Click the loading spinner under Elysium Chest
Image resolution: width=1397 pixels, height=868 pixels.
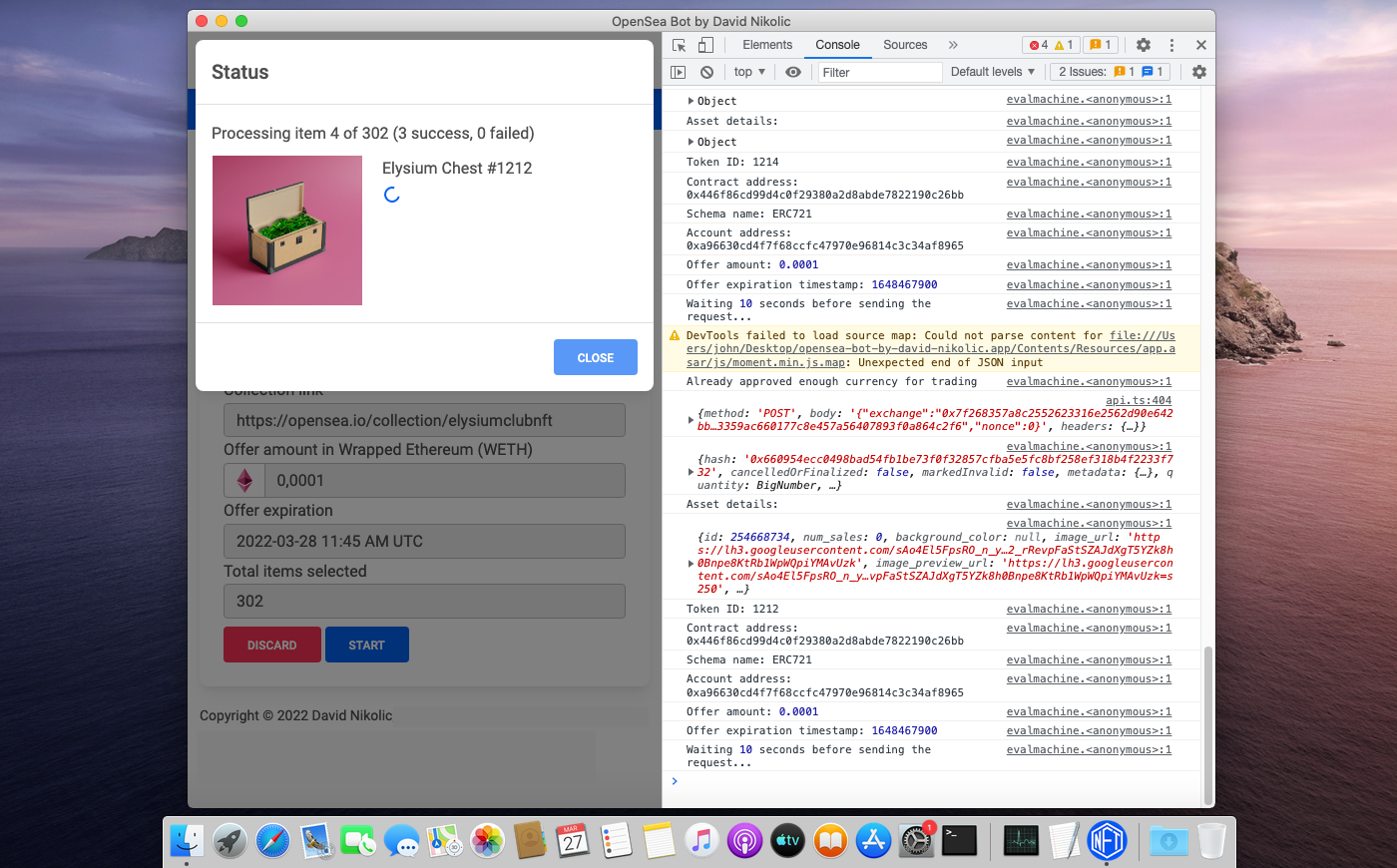(x=392, y=195)
